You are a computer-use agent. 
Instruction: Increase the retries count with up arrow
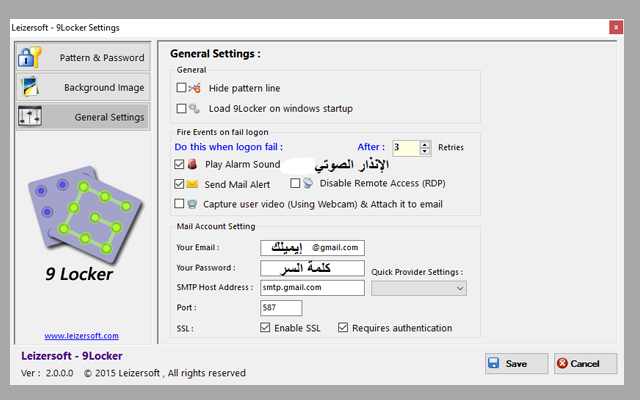click(x=426, y=143)
